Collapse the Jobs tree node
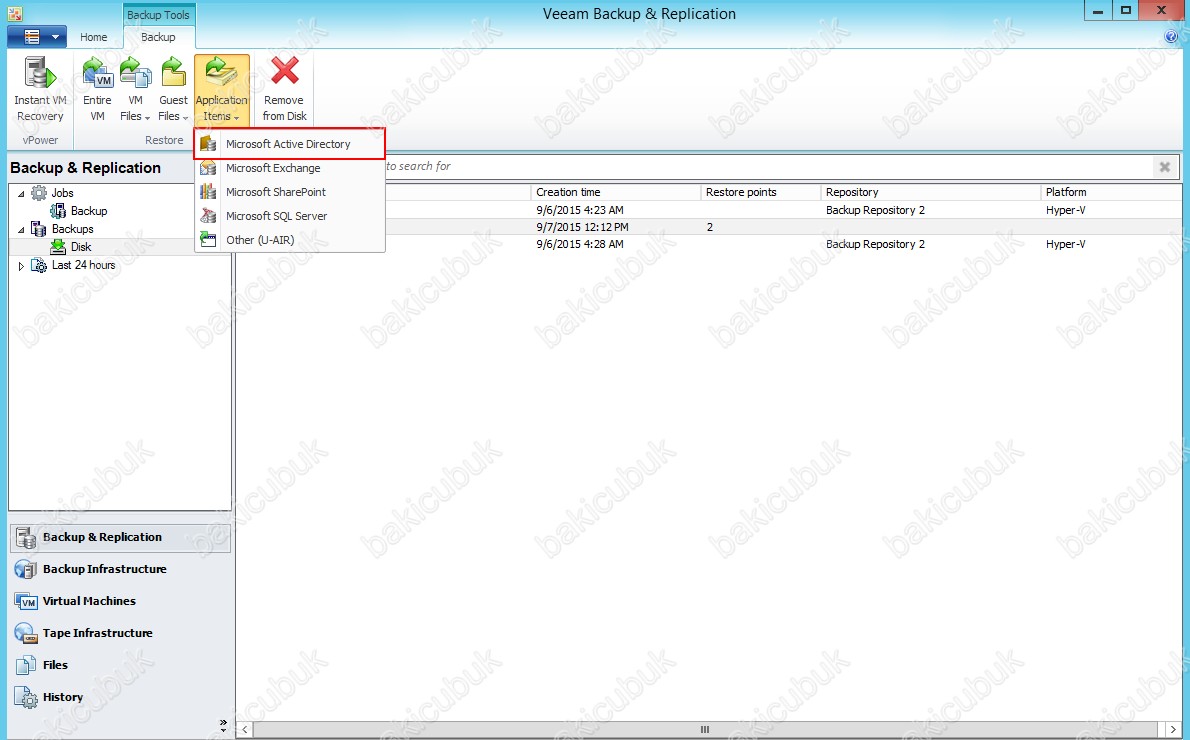 [x=21, y=194]
